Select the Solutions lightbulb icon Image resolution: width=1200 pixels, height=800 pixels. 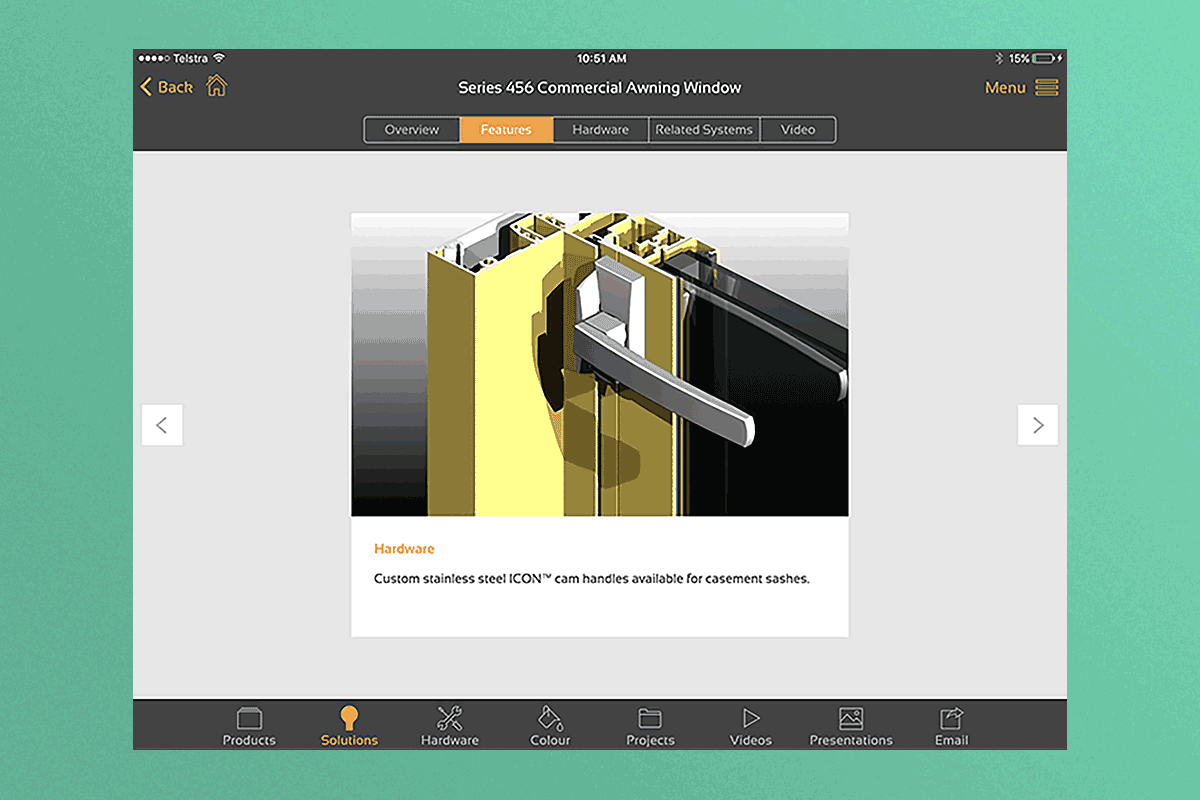click(349, 718)
